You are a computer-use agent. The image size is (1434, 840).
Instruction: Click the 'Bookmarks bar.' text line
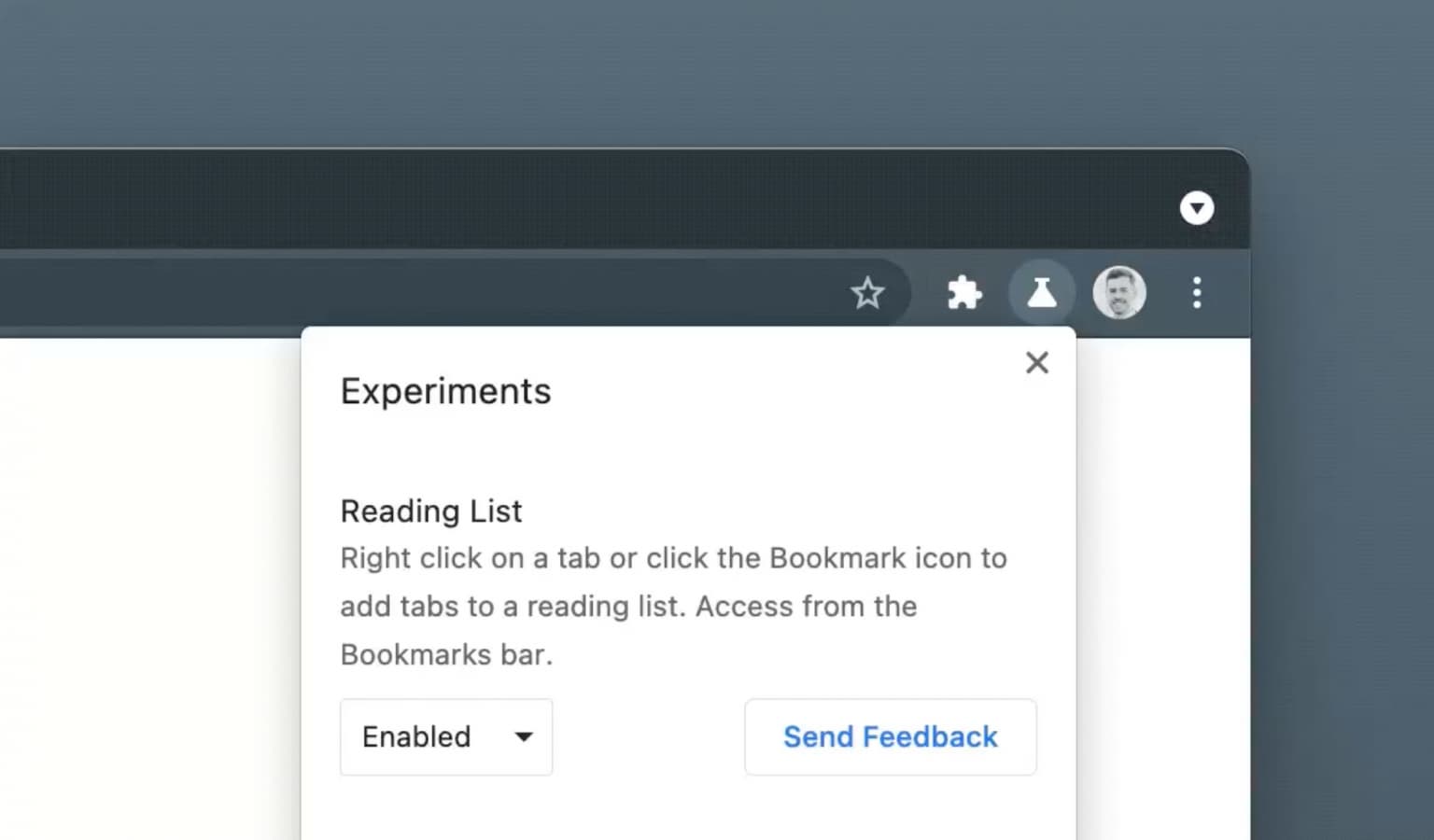446,655
